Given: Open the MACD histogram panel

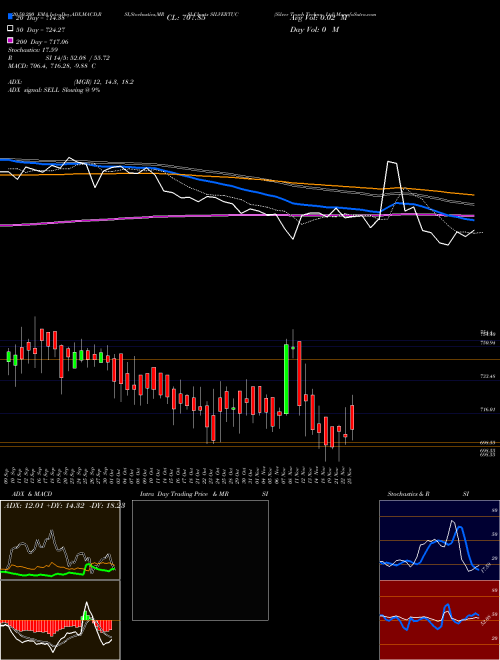Looking at the screenshot, I should coord(60,620).
